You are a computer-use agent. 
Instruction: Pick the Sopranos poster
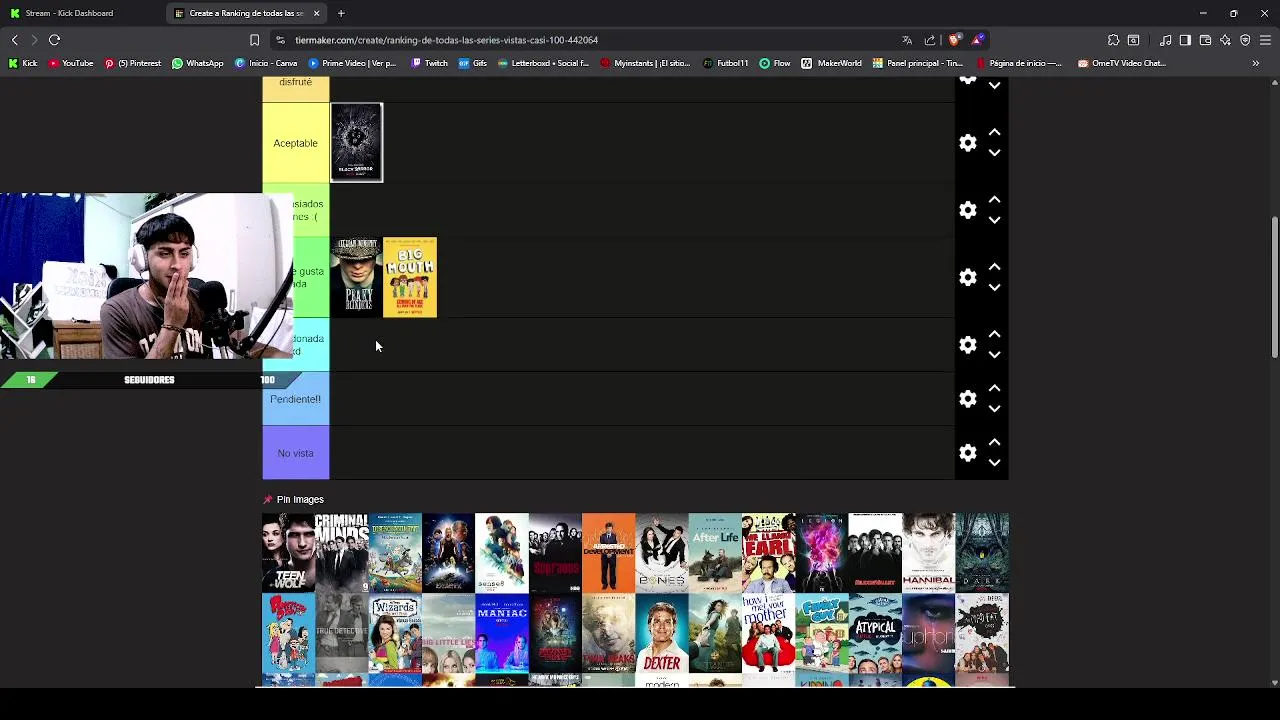(555, 553)
